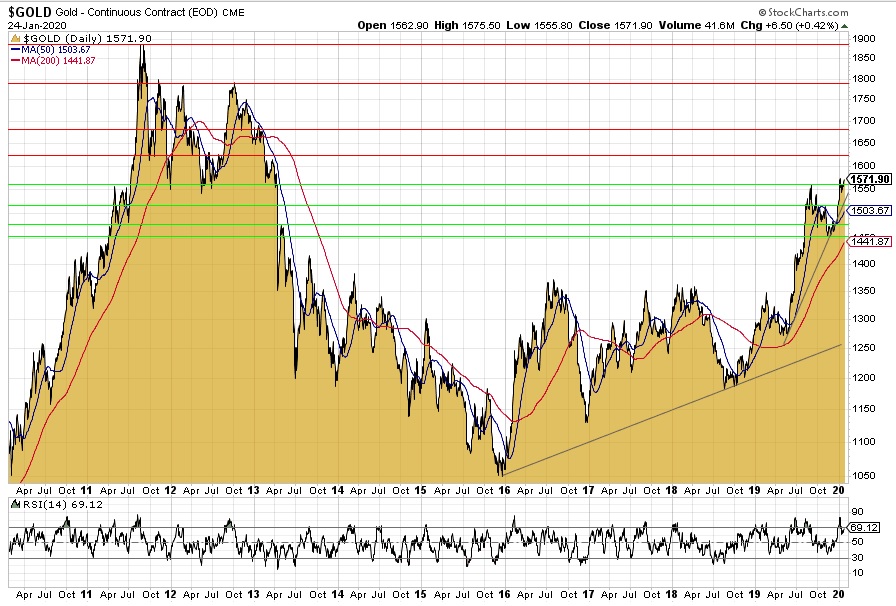Click the 69.12 RSI value tag

click(866, 527)
